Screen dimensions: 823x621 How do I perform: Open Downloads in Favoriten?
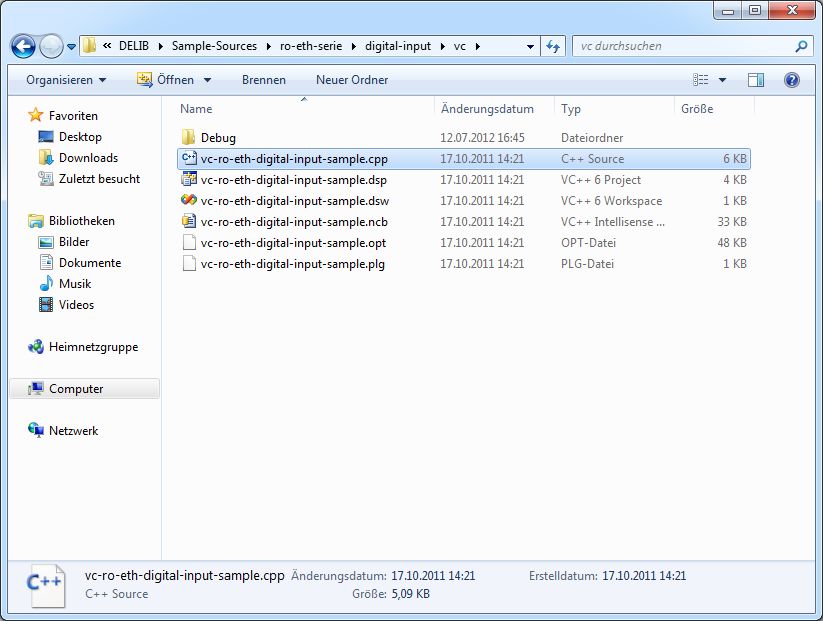(x=88, y=158)
